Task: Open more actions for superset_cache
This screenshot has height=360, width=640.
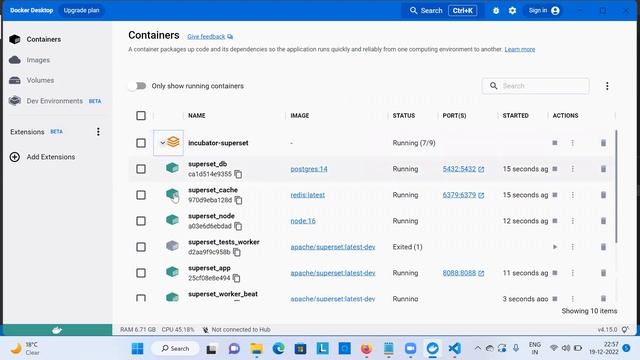Action: point(573,195)
